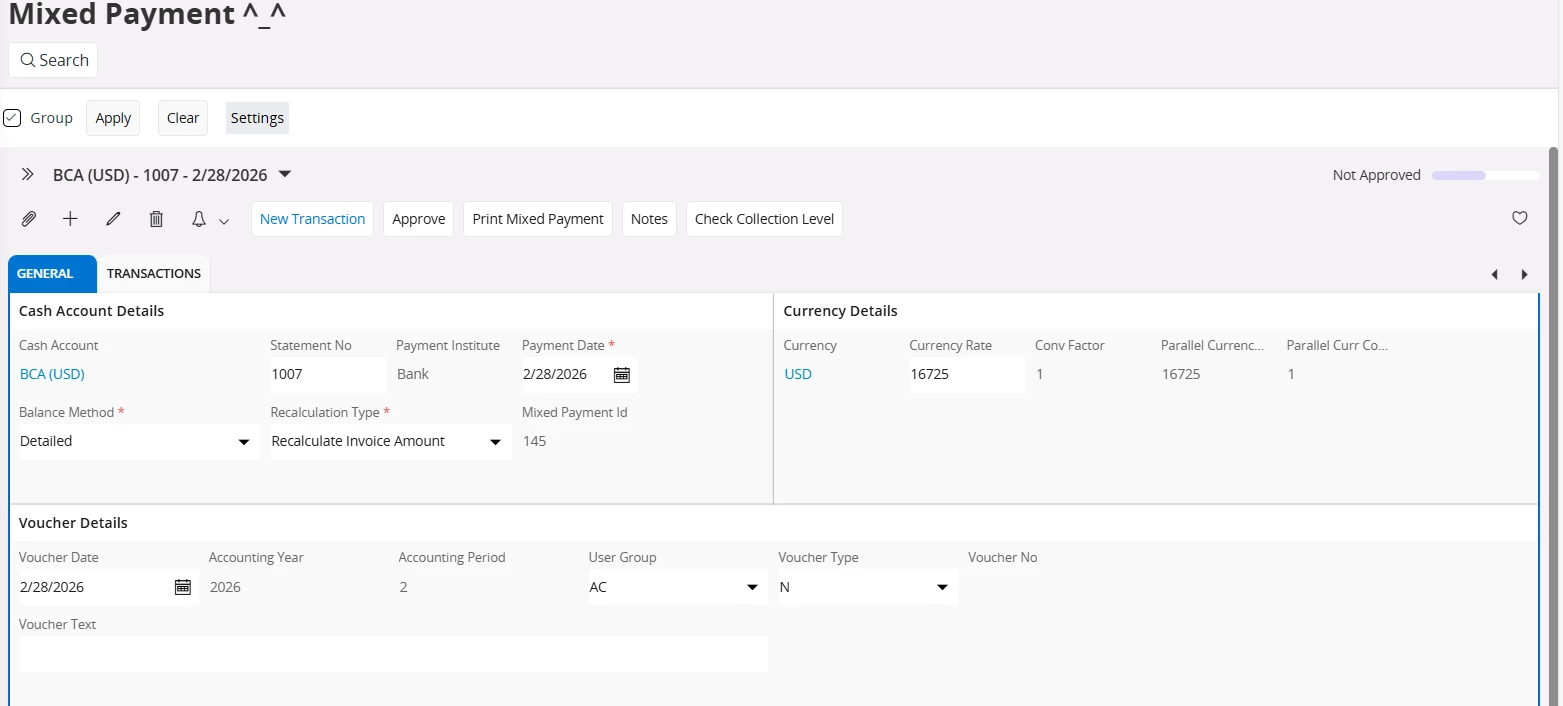The width and height of the screenshot is (1563, 706).
Task: Click the paperclip attachments icon
Action: click(29, 219)
